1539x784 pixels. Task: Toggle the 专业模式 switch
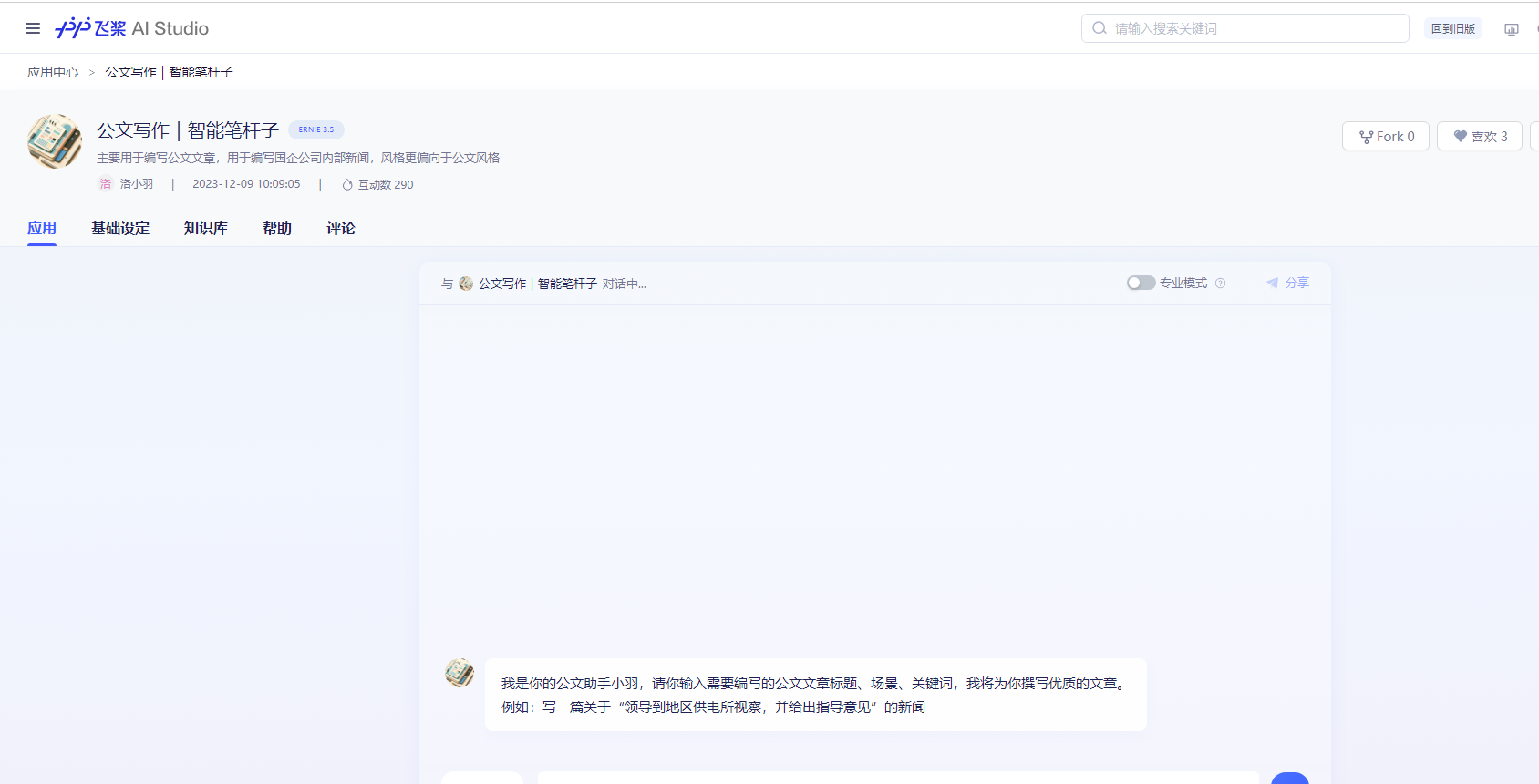point(1141,283)
